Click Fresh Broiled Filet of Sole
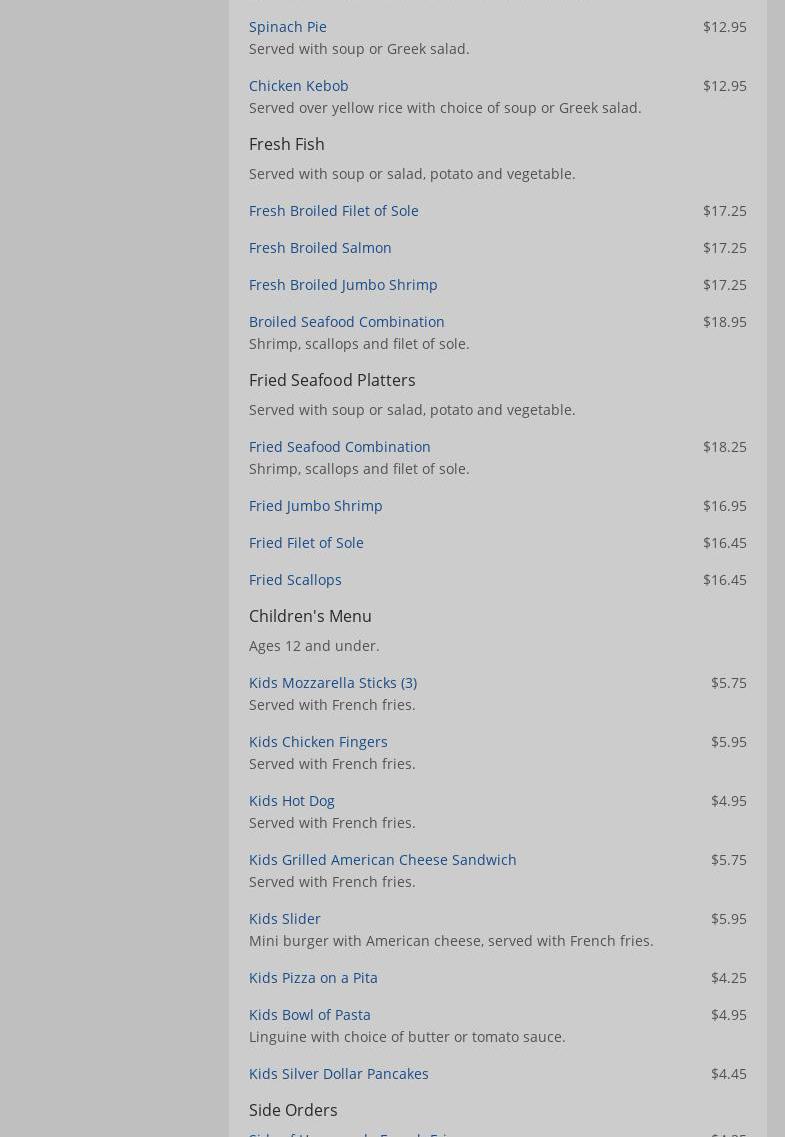 333,210
